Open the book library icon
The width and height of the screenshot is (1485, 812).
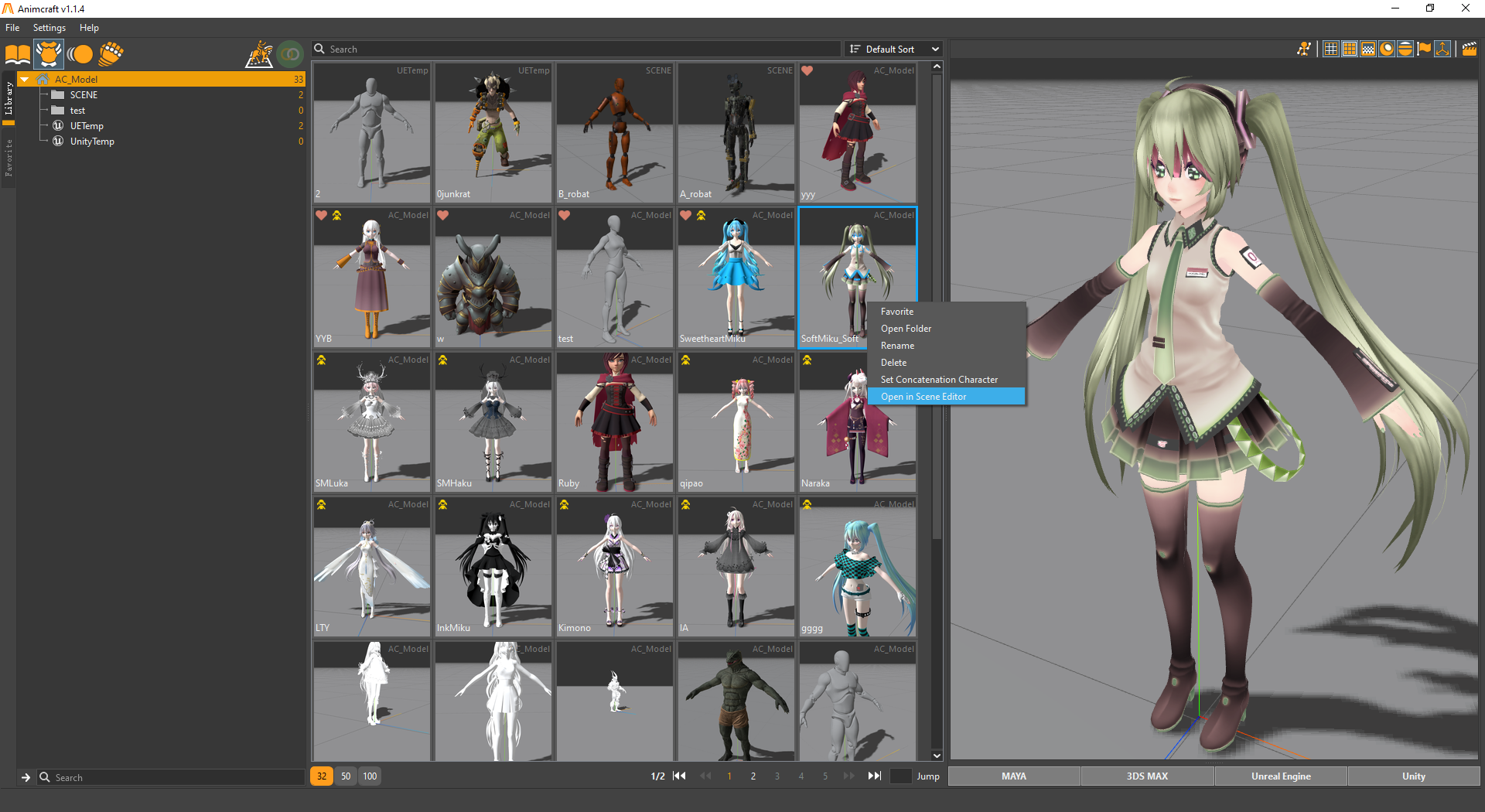pos(18,54)
